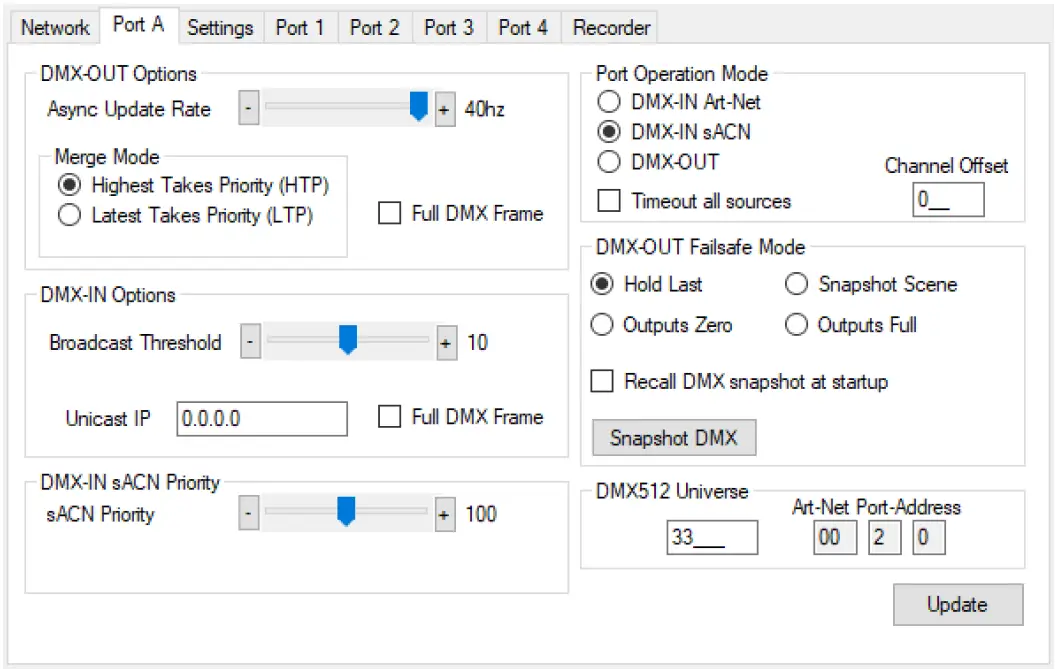
Task: Enable Recall DMX snapshot at startup
Action: coord(601,381)
